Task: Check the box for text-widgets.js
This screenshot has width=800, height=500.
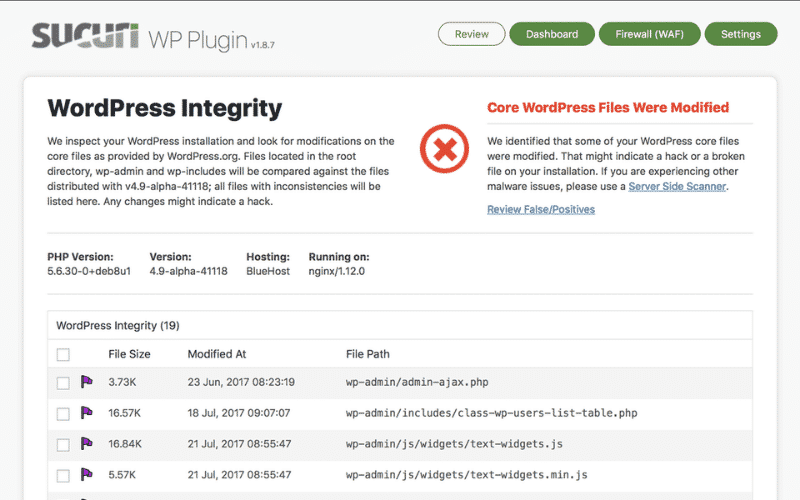Action: [63, 445]
